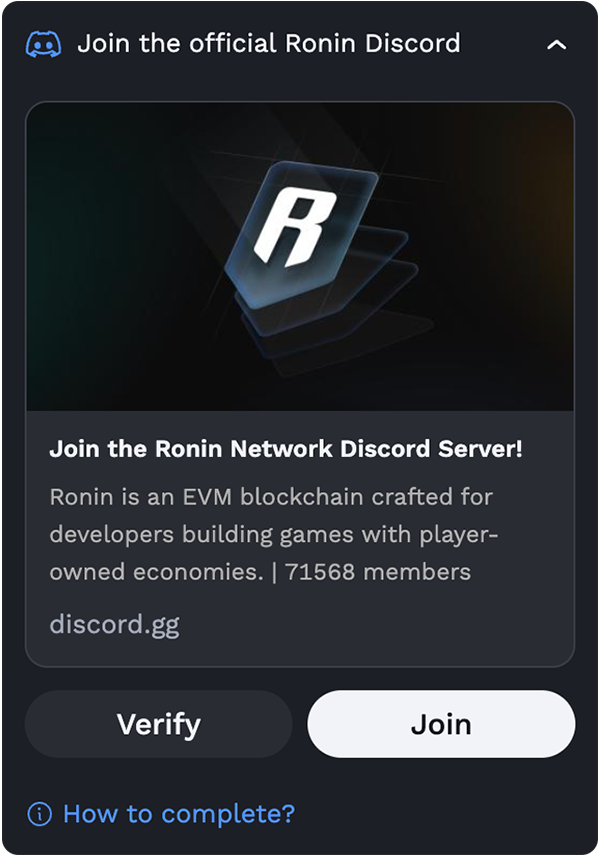Click the 71568 members description text

378,572
